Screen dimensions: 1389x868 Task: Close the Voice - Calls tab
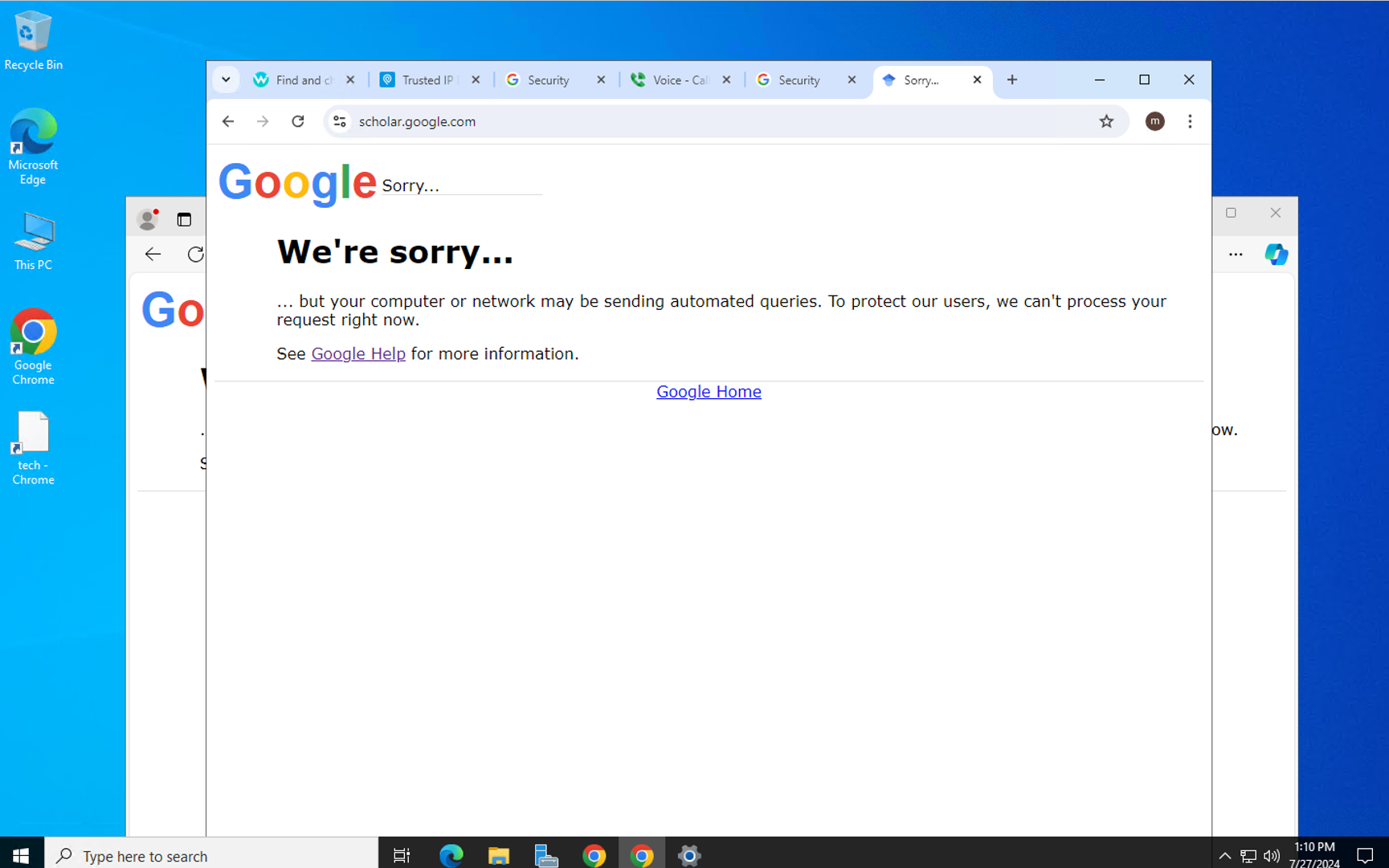click(x=726, y=79)
